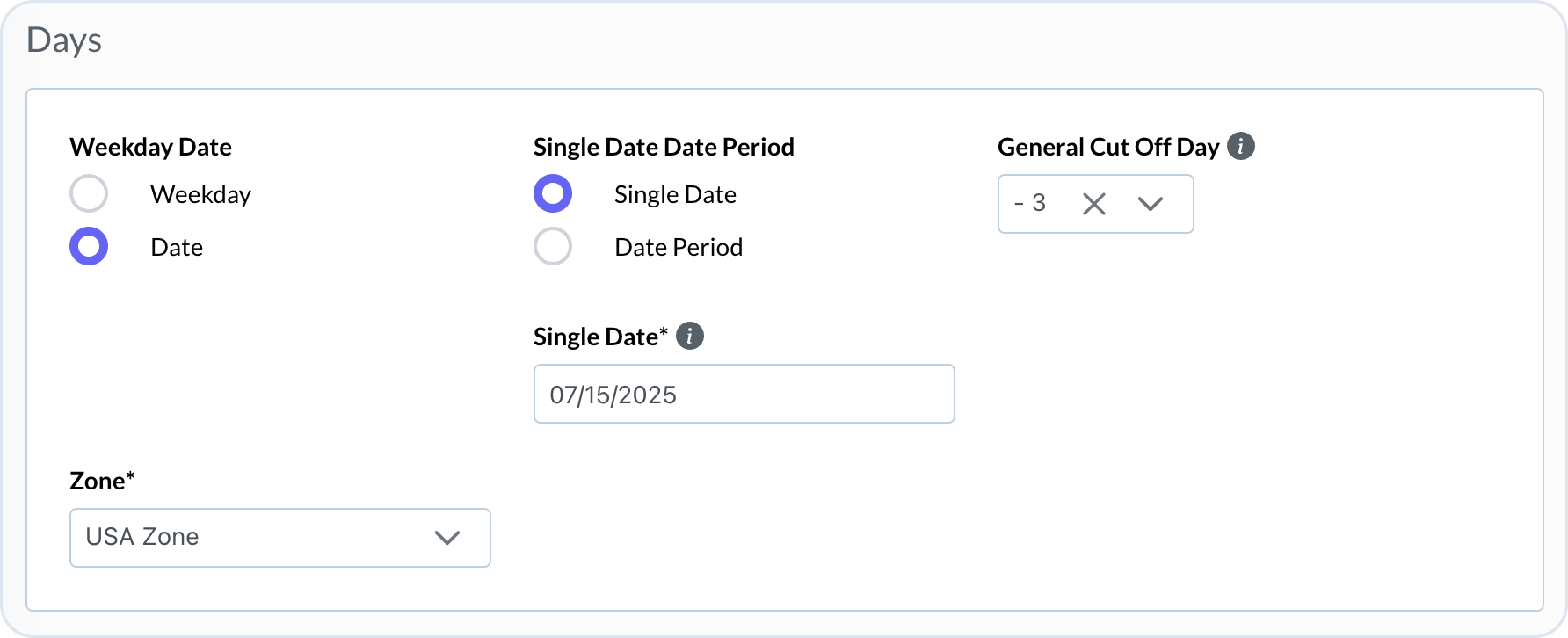
Task: Click the "Weekday Date" group heading
Action: [x=150, y=147]
